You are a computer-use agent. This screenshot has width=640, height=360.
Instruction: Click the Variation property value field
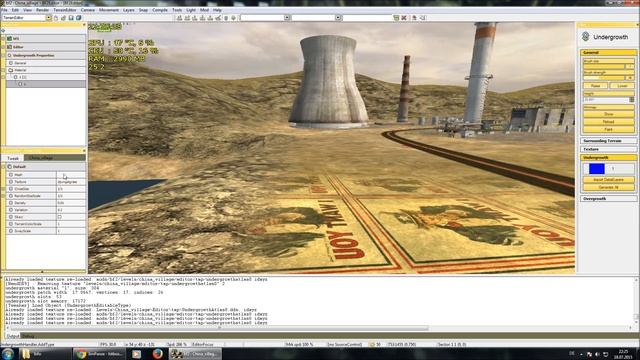(x=71, y=210)
